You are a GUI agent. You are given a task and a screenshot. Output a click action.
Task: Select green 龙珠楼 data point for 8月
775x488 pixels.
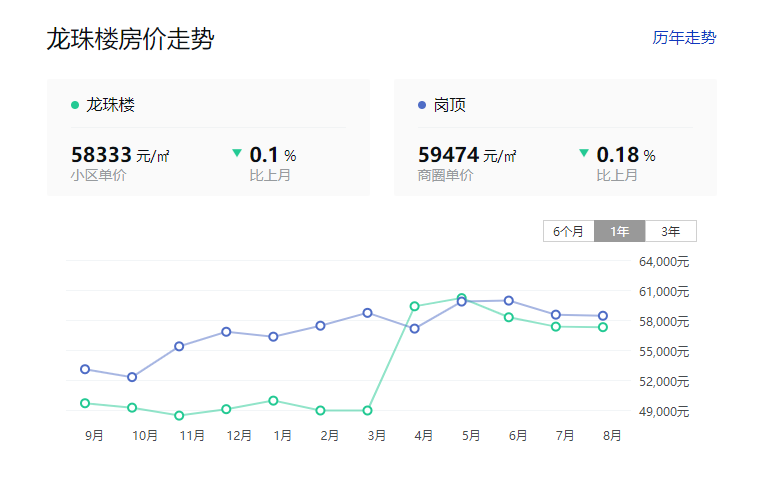(603, 327)
